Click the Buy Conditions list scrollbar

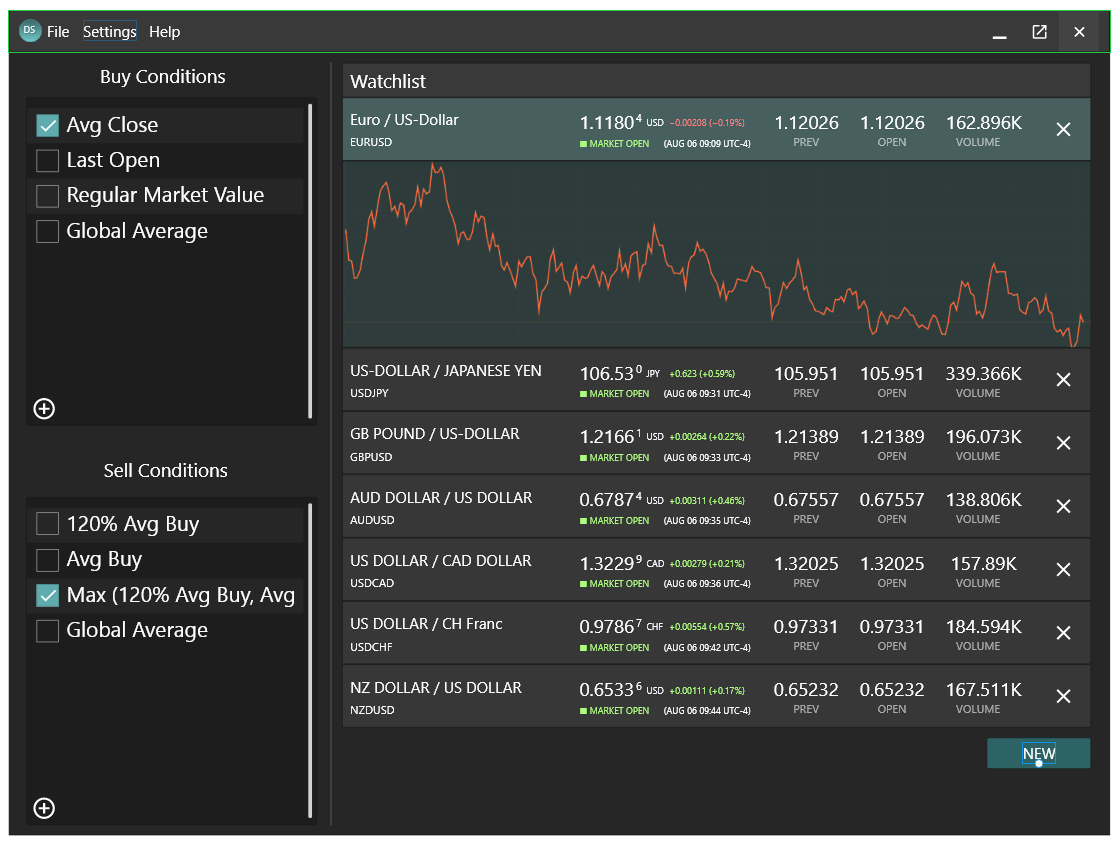310,260
